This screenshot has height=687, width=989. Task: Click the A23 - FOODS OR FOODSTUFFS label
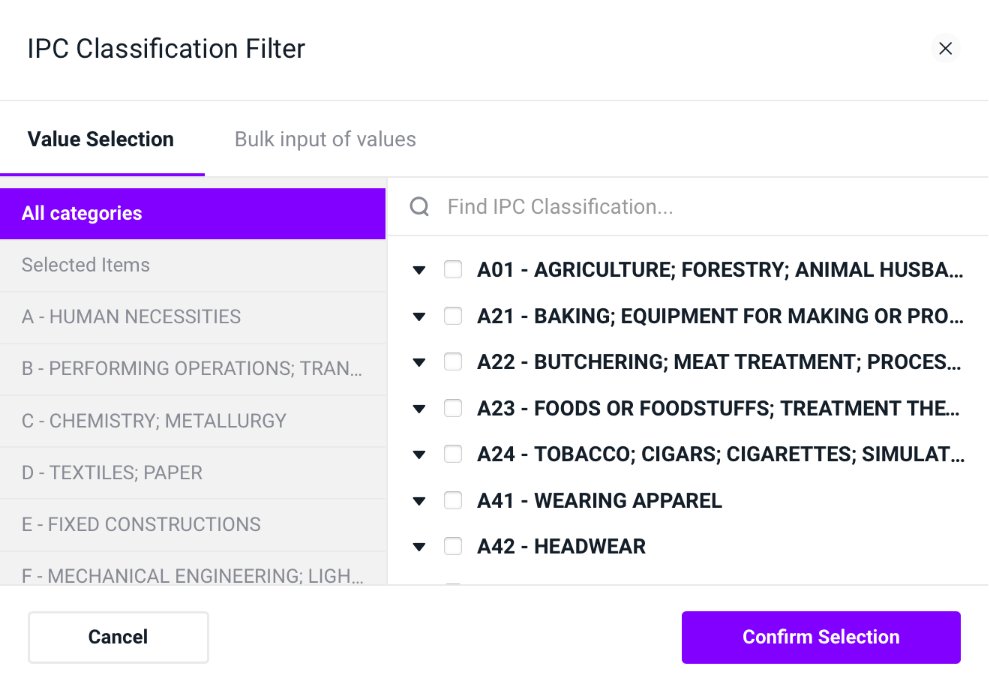pyautogui.click(x=718, y=409)
